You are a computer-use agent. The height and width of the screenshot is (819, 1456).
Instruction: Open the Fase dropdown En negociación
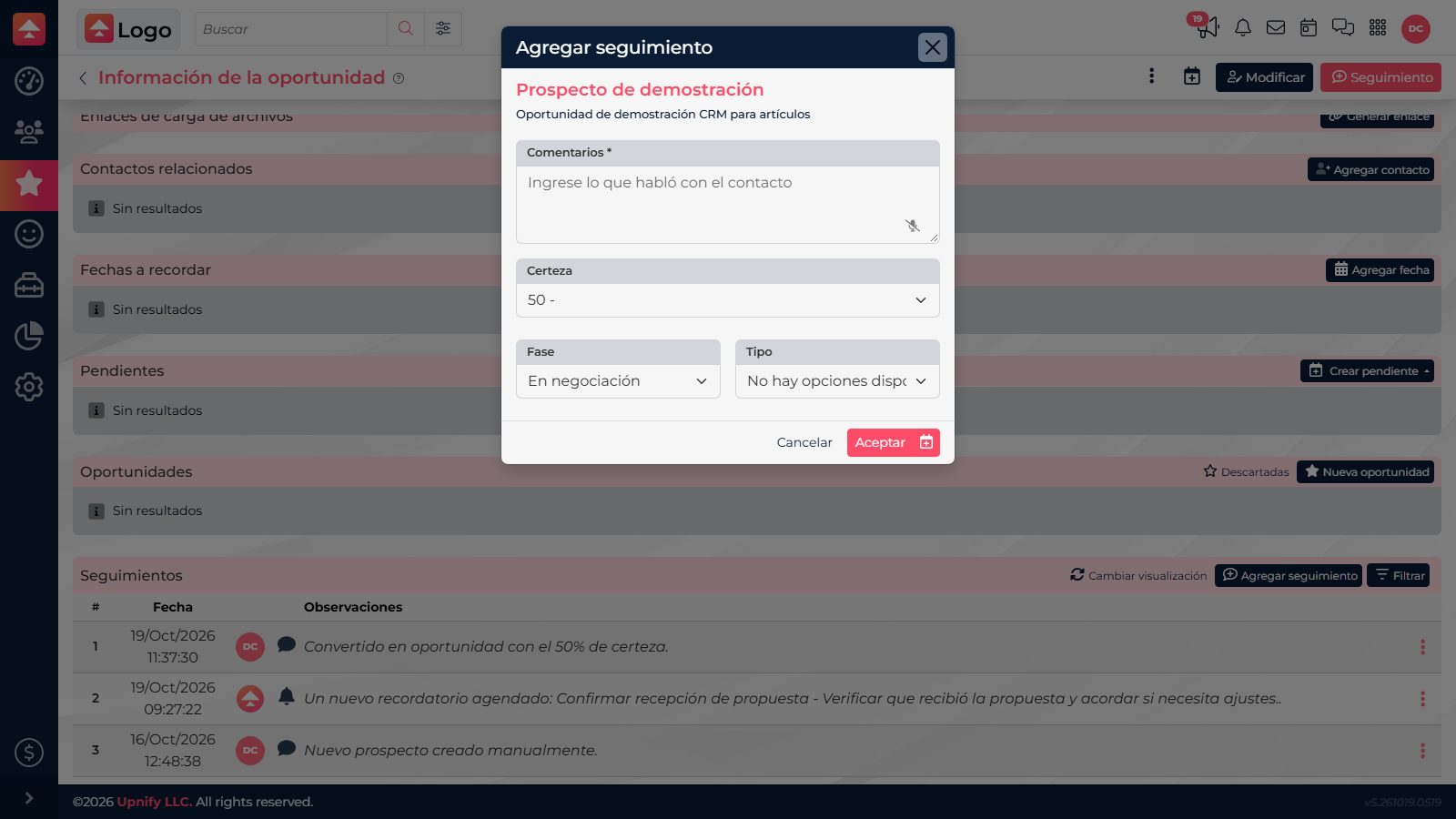click(x=618, y=381)
